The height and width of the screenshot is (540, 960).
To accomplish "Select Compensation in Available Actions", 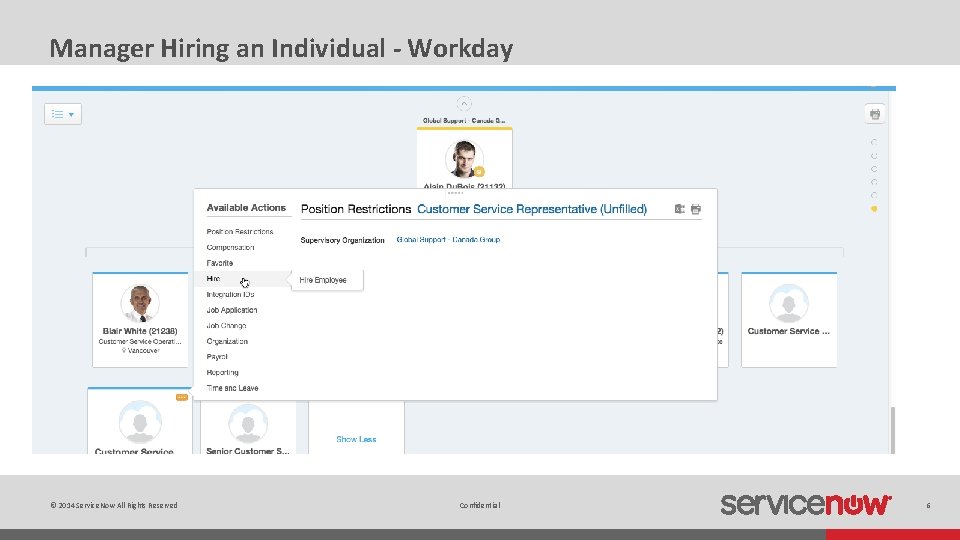I will click(230, 247).
